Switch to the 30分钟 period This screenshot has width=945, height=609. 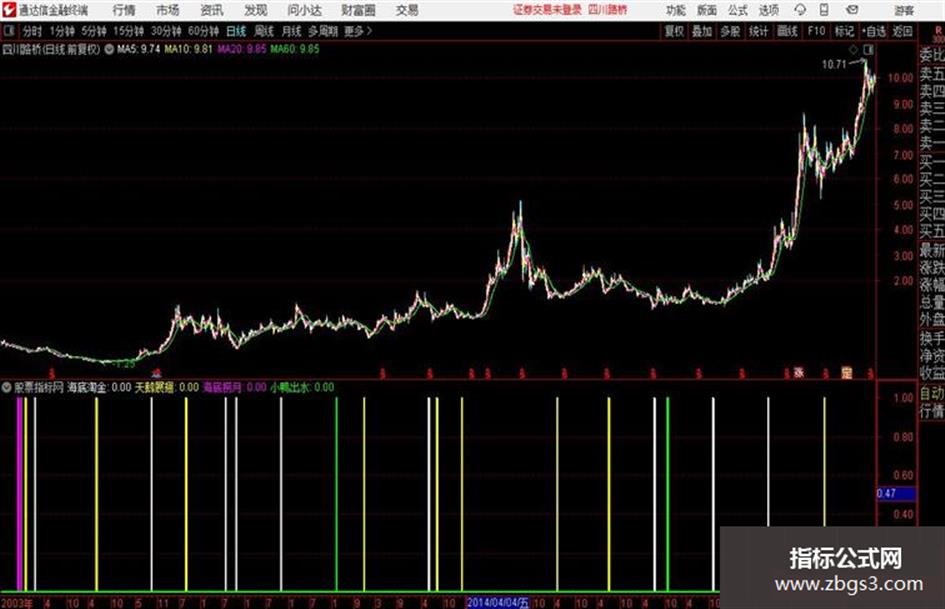coord(166,31)
